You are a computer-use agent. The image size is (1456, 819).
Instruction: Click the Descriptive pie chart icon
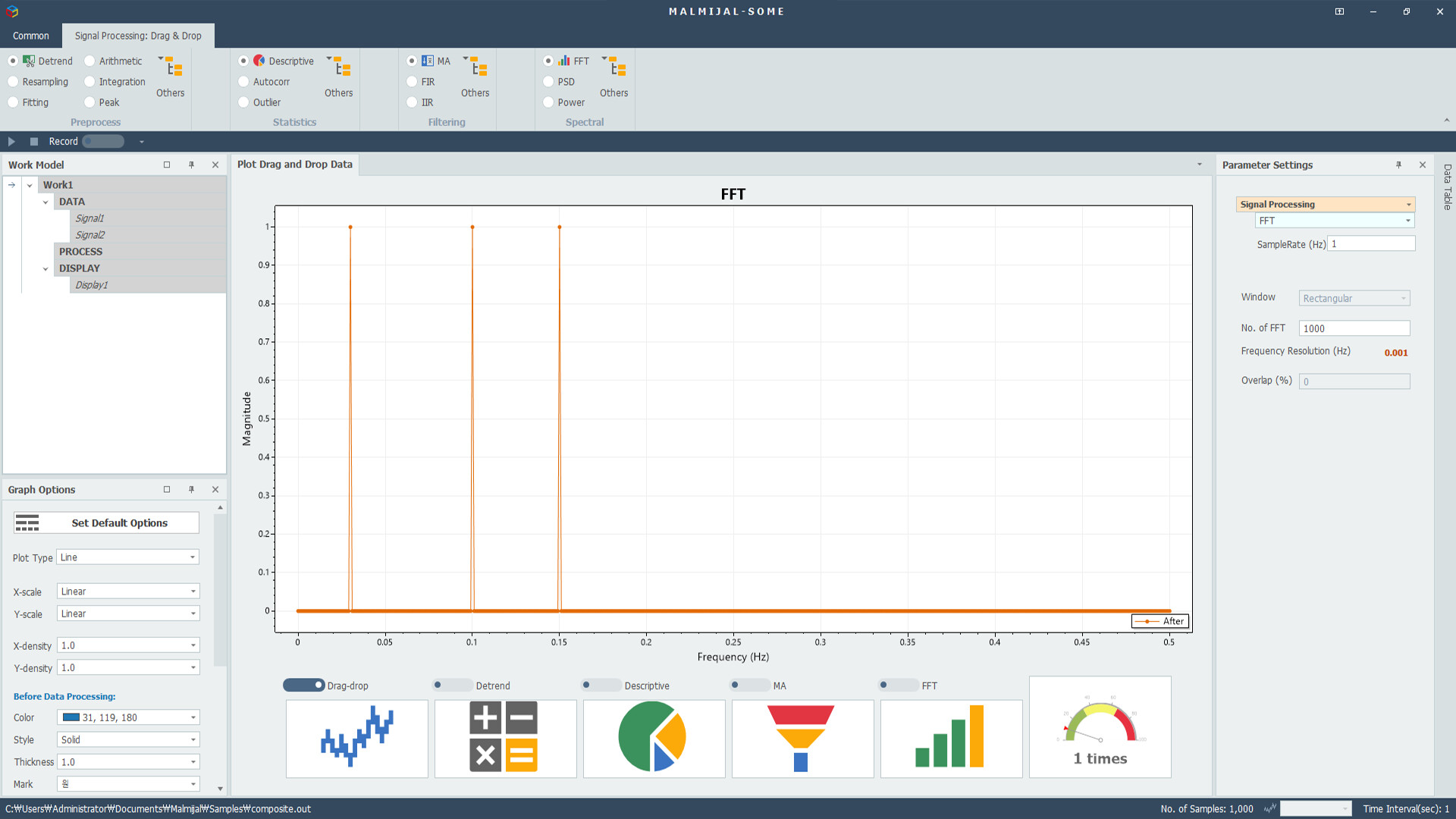pyautogui.click(x=653, y=738)
